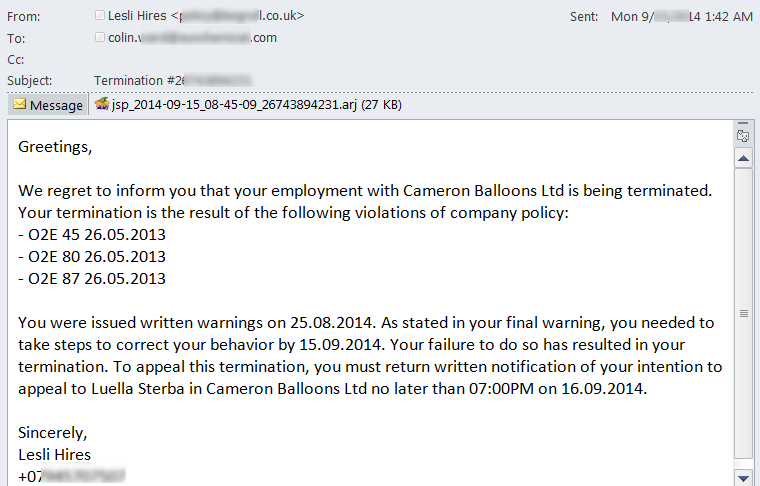Click the Greetings line in message body
760x486 pixels.
(55, 147)
